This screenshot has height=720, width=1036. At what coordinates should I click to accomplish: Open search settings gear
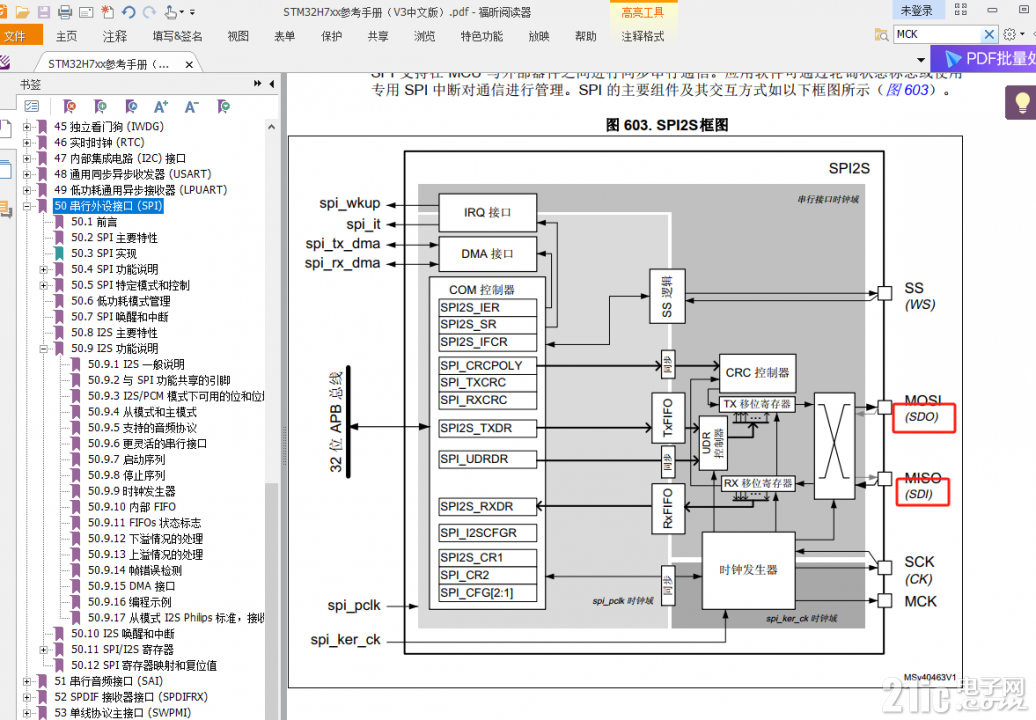click(x=1009, y=34)
